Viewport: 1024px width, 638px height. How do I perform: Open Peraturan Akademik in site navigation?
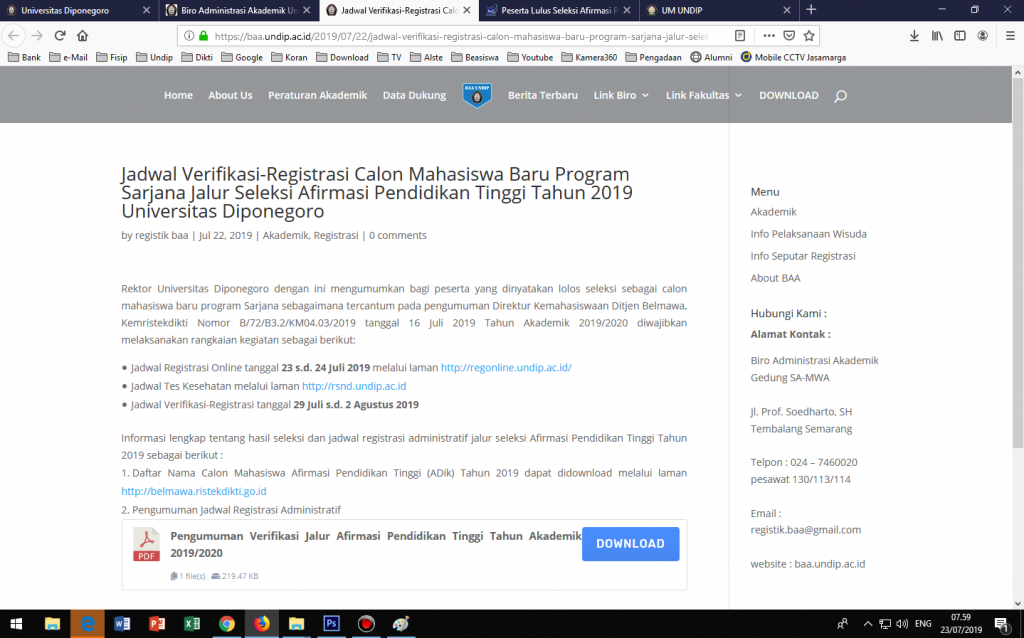pos(317,95)
